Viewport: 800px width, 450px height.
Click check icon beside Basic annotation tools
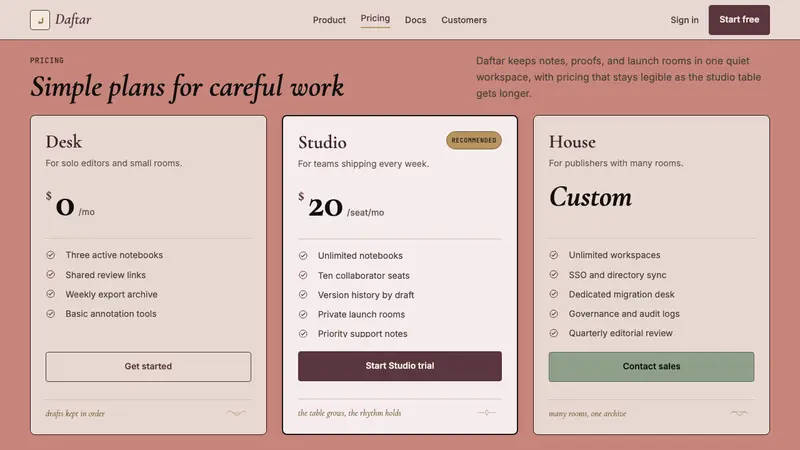click(x=51, y=313)
